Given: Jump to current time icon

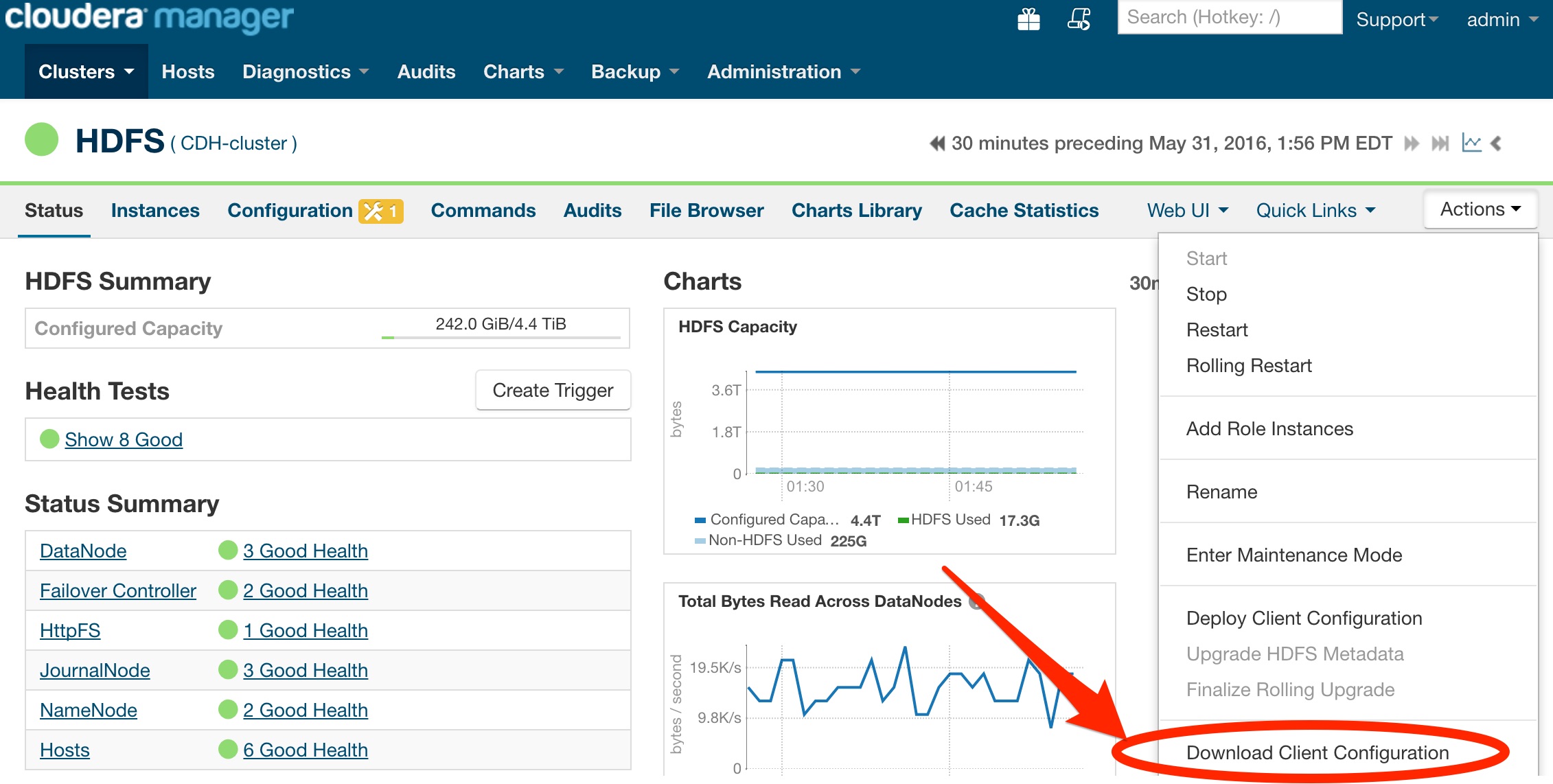Looking at the screenshot, I should [x=1440, y=143].
